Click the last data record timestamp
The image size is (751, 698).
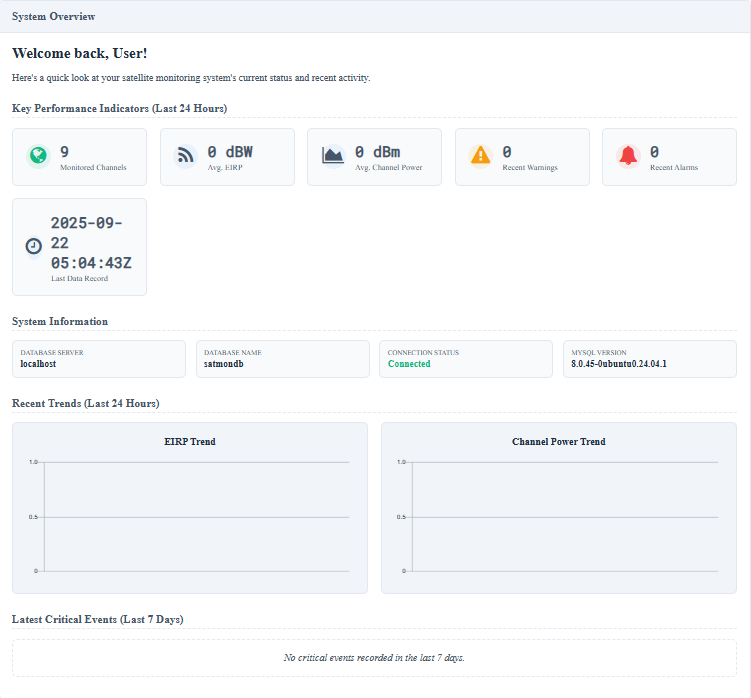[x=91, y=243]
